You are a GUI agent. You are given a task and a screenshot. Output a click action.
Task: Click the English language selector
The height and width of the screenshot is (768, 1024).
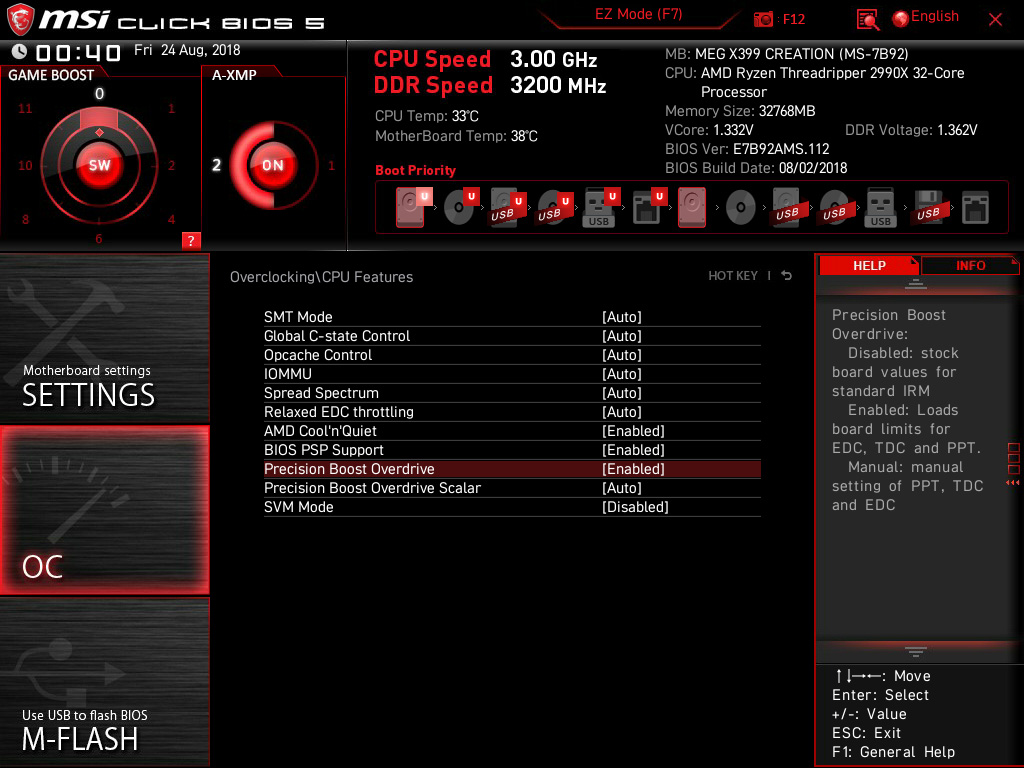click(935, 16)
